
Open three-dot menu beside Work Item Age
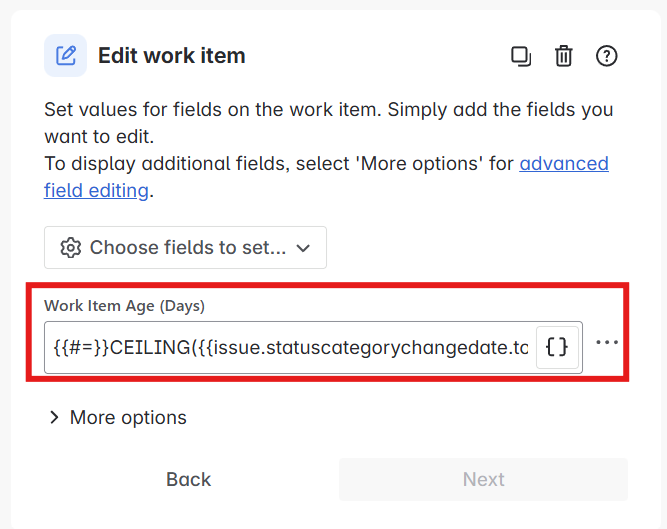point(607,342)
